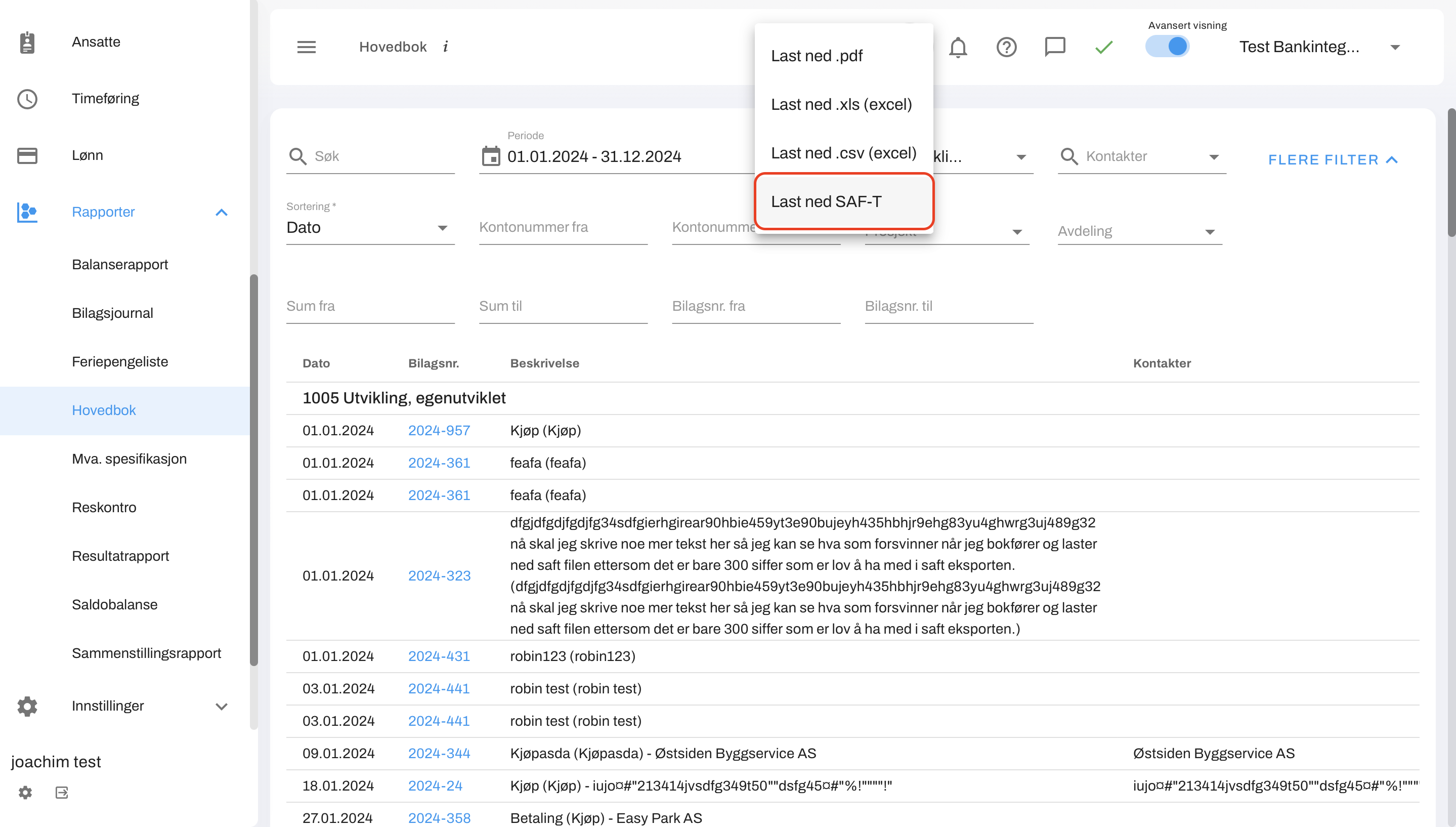The width and height of the screenshot is (1456, 827).
Task: Click the green checkmark status icon
Action: pos(1103,47)
